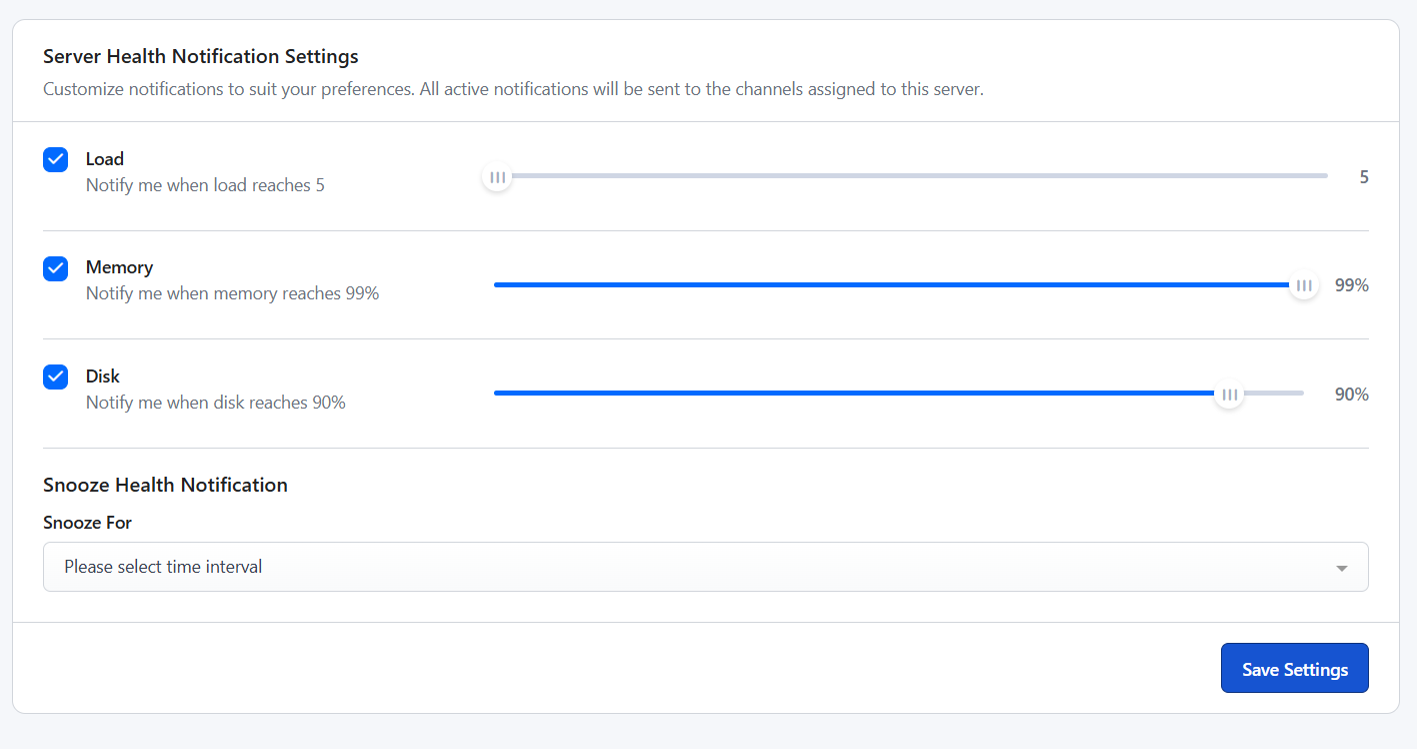The image size is (1417, 749).
Task: Click the Disk label text
Action: tap(103, 376)
